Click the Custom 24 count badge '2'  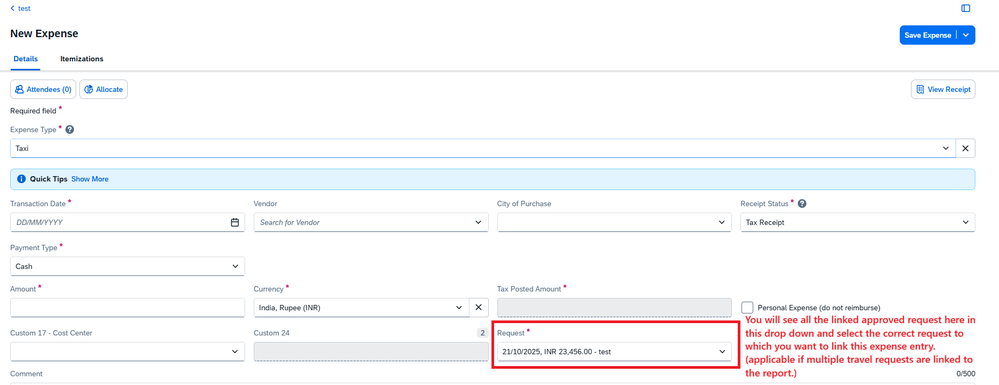[482, 333]
